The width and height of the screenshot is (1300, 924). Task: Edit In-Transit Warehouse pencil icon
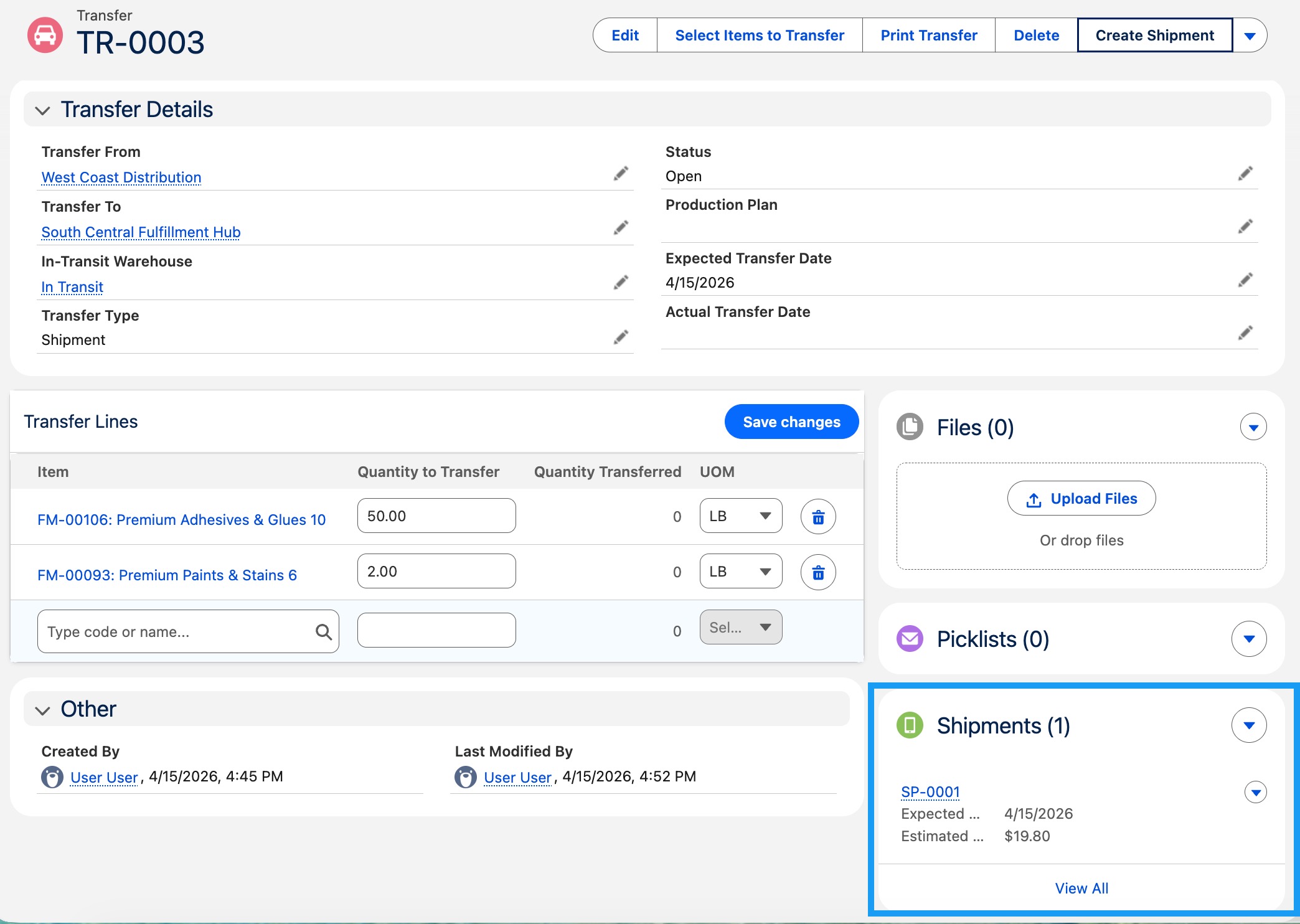[x=621, y=282]
